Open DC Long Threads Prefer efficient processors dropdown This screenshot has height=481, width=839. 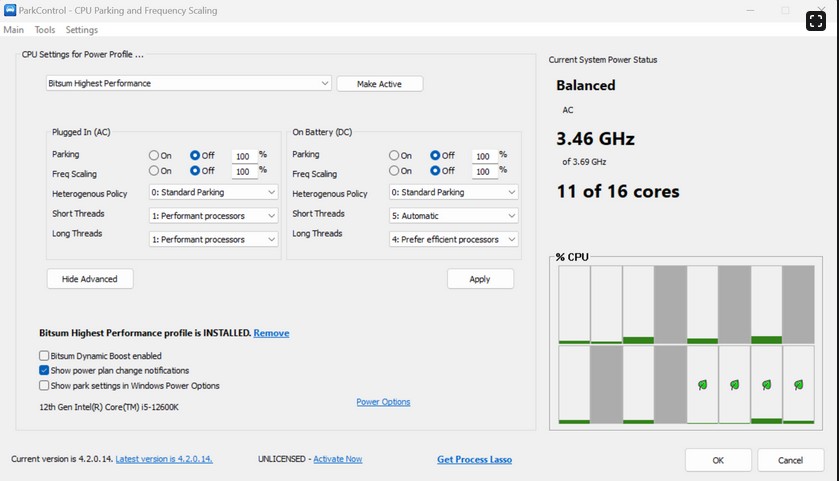click(x=453, y=239)
